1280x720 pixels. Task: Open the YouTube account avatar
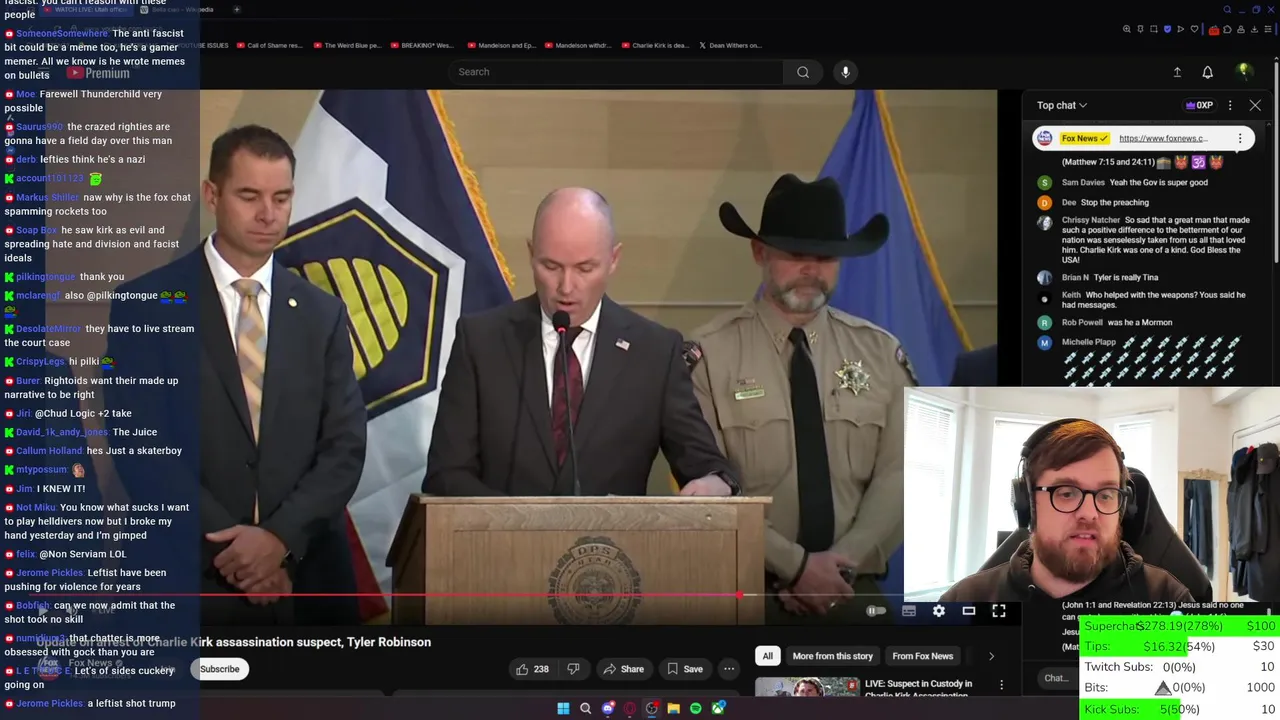[x=1243, y=71]
